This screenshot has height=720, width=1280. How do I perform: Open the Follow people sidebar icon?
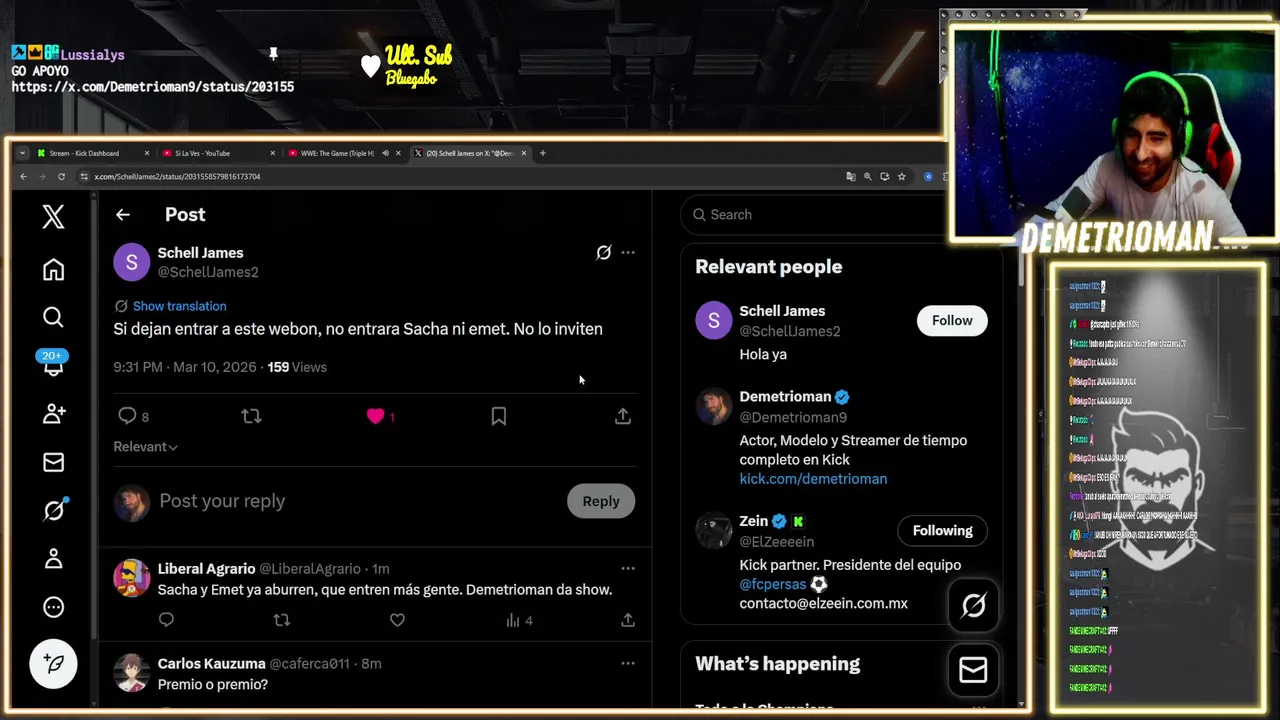(53, 413)
